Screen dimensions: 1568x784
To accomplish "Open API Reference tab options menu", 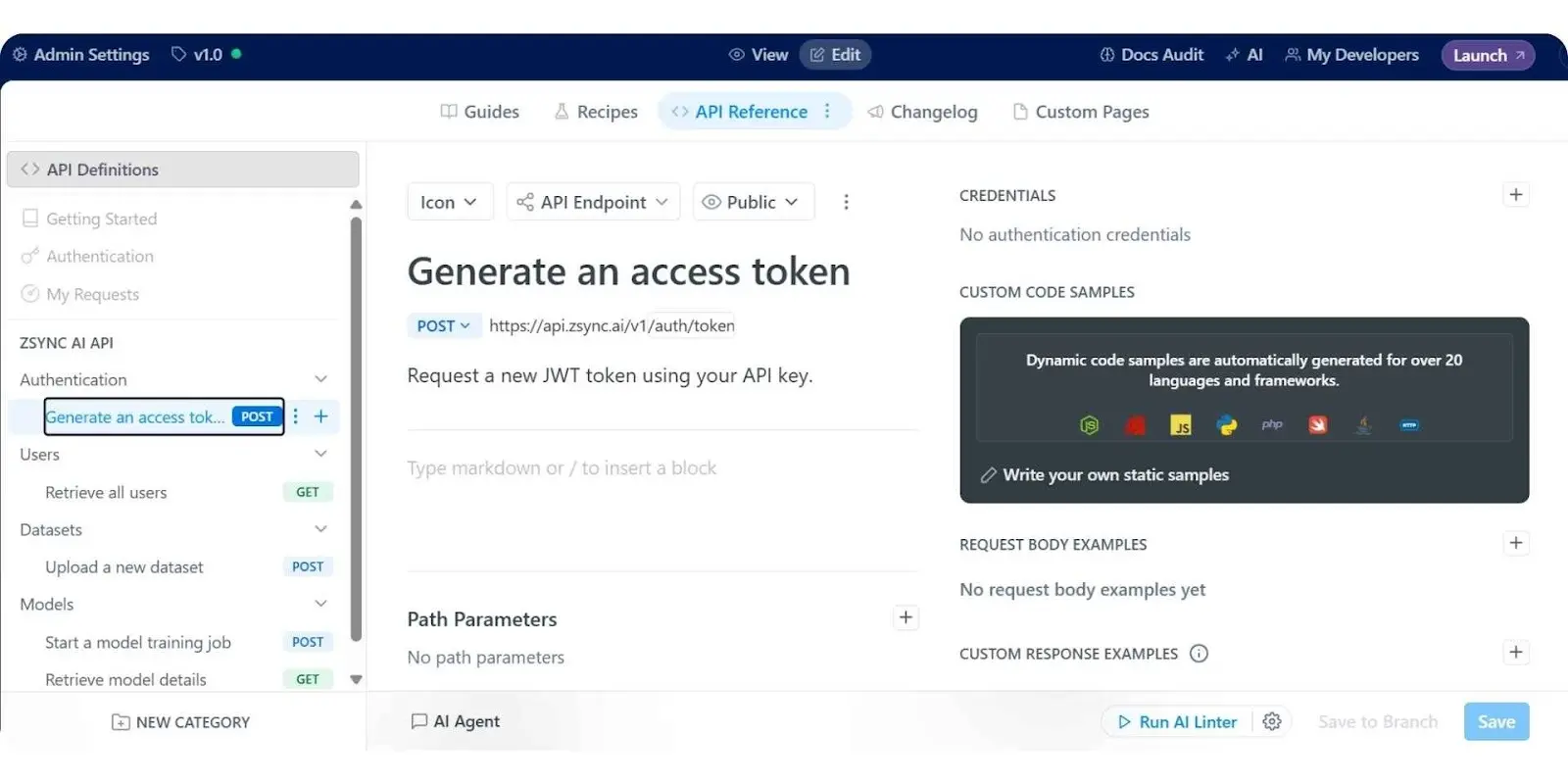I will coord(827,112).
